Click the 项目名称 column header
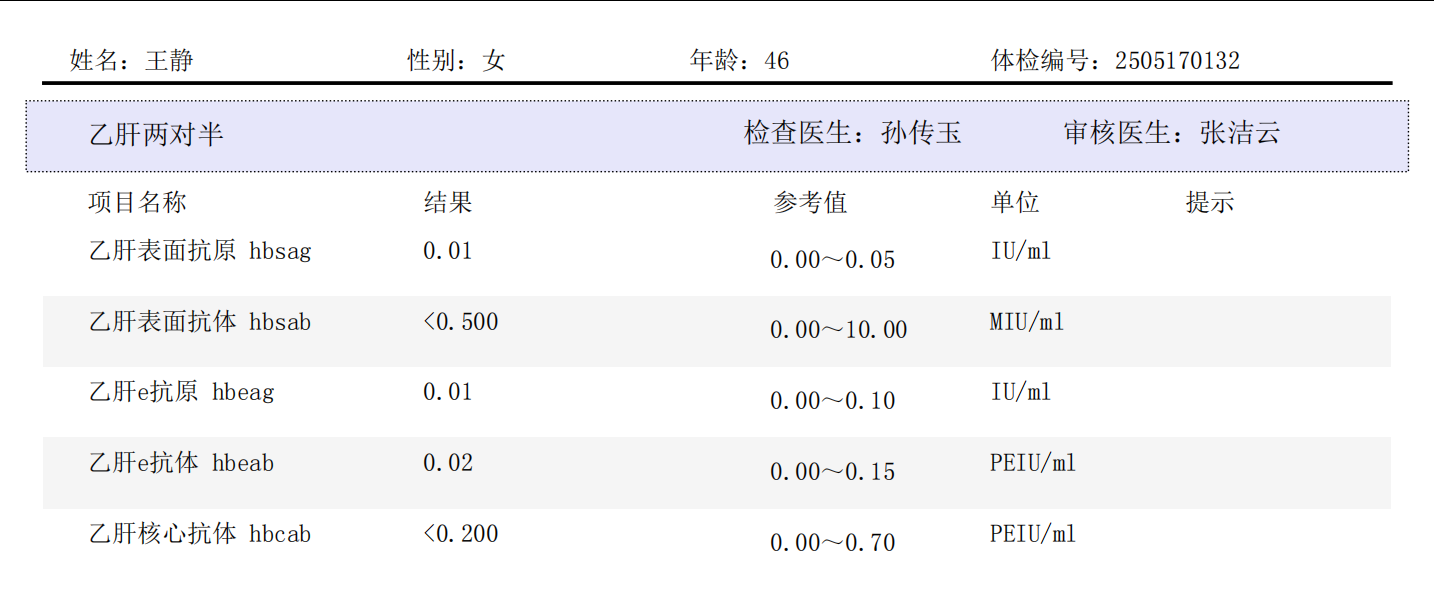This screenshot has height=594, width=1434. [137, 203]
